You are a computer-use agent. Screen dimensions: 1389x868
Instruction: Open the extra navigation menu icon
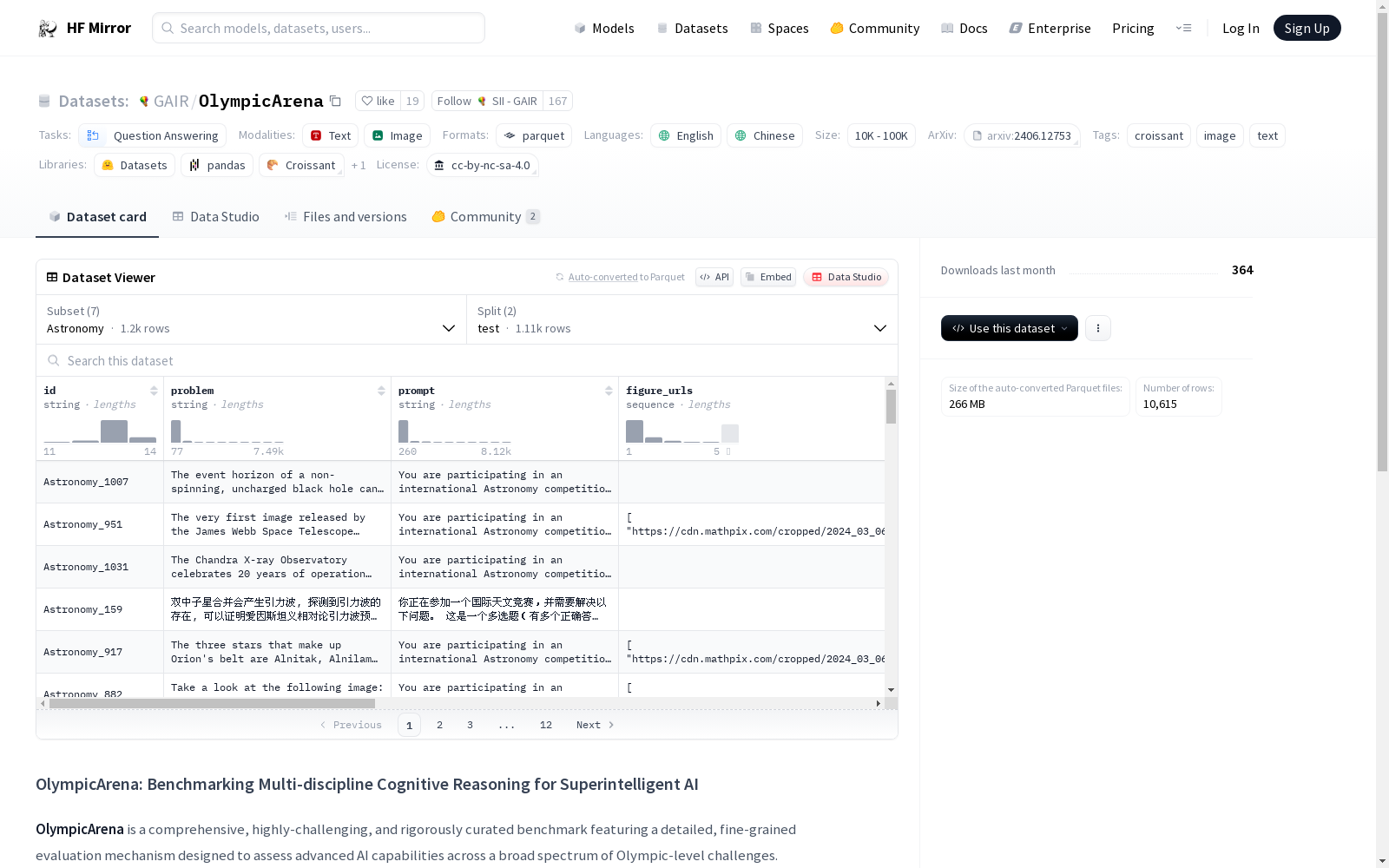(x=1183, y=29)
